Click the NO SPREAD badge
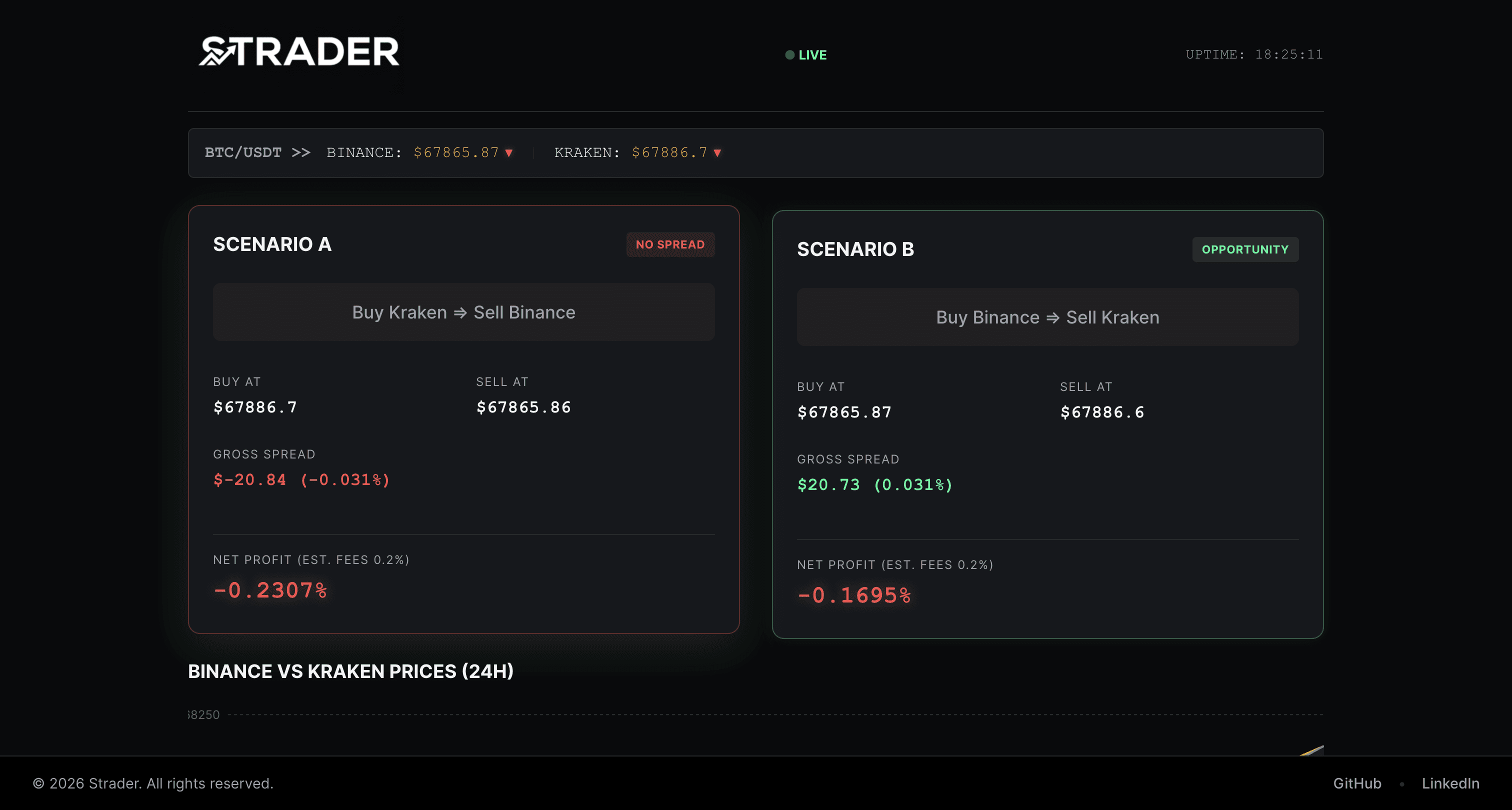This screenshot has height=810, width=1512. 669,245
